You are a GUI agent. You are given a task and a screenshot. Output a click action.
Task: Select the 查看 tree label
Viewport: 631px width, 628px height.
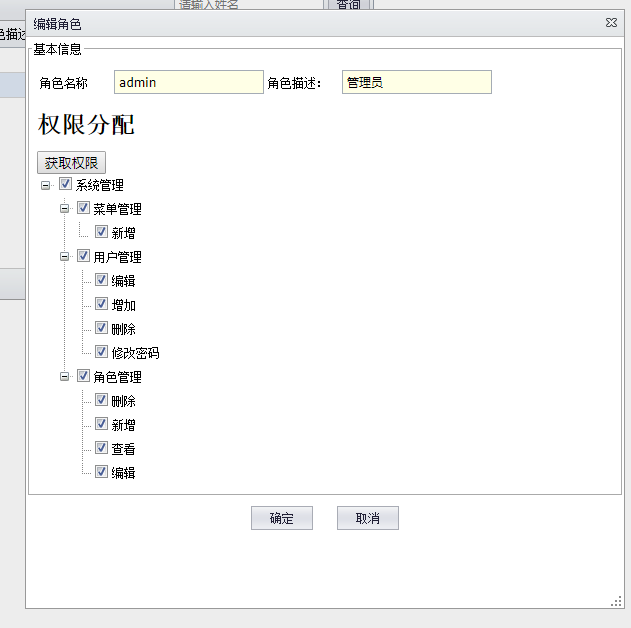[124, 449]
